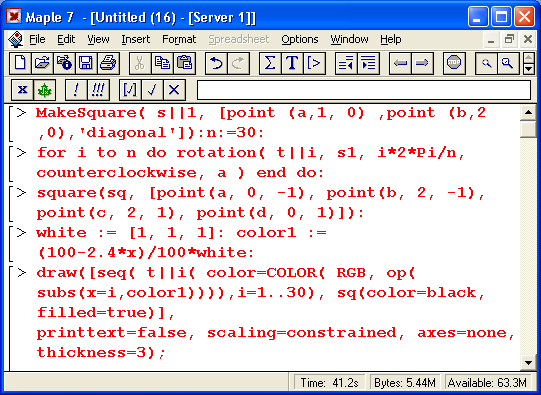Stop computation with STOP sign icon
The height and width of the screenshot is (395, 541).
point(454,63)
